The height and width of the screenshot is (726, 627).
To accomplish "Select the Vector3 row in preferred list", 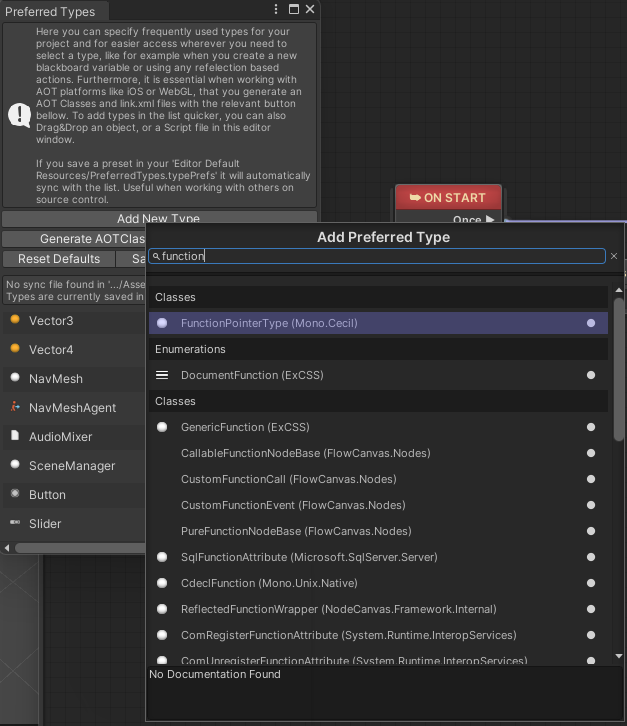I will [74, 321].
